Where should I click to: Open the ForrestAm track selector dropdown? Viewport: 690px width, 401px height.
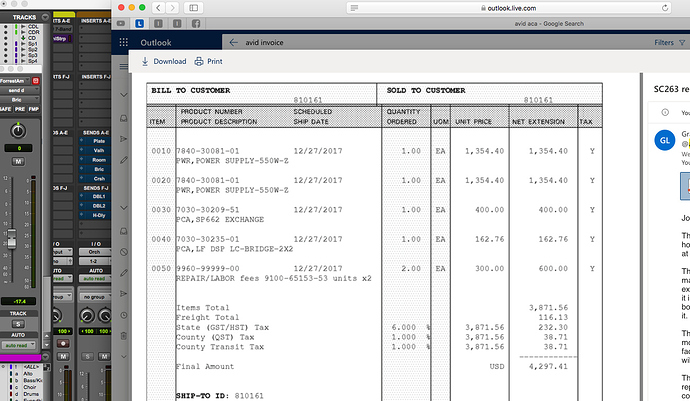click(15, 81)
